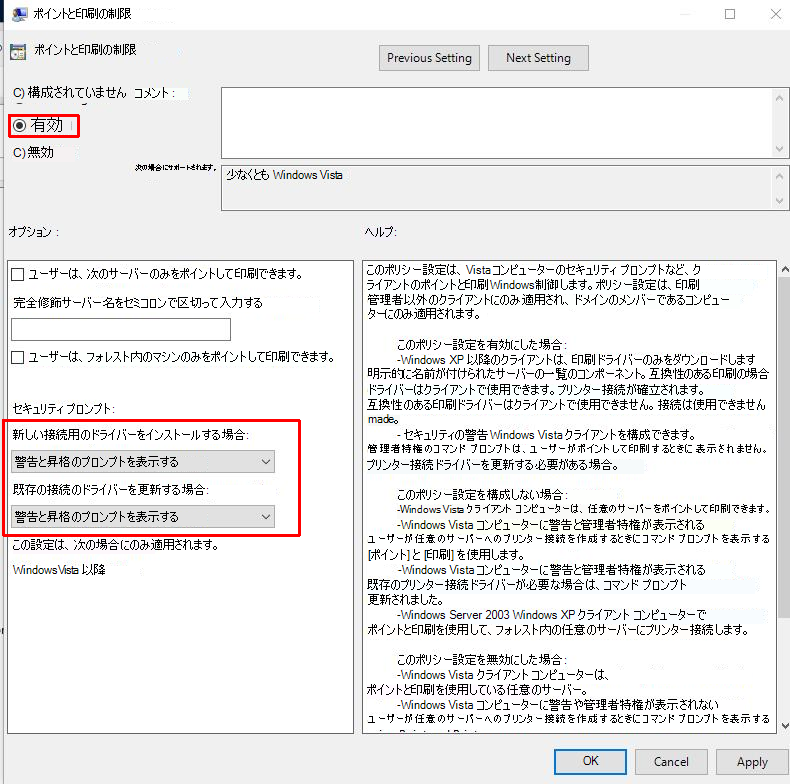Click the WindowsVista 以降 text in options
This screenshot has width=790, height=784.
pyautogui.click(x=59, y=570)
